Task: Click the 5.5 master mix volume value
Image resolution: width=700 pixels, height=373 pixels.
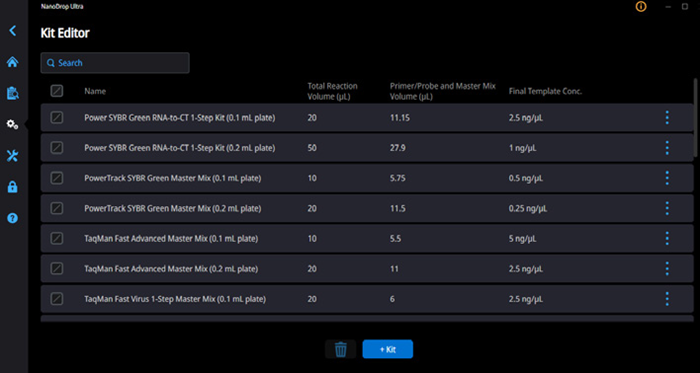Action: click(x=395, y=238)
